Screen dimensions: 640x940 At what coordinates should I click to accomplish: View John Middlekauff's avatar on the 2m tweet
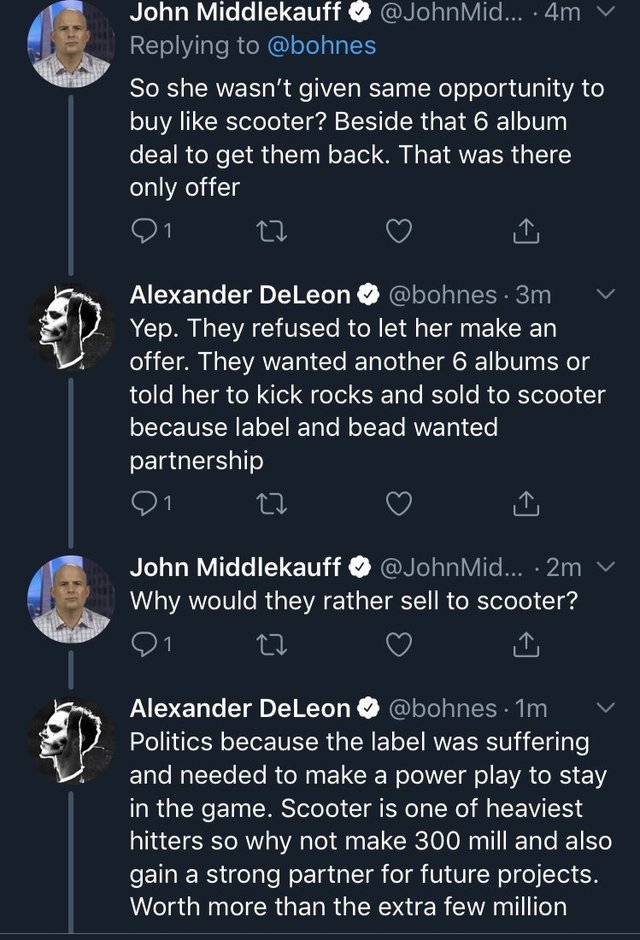point(70,600)
